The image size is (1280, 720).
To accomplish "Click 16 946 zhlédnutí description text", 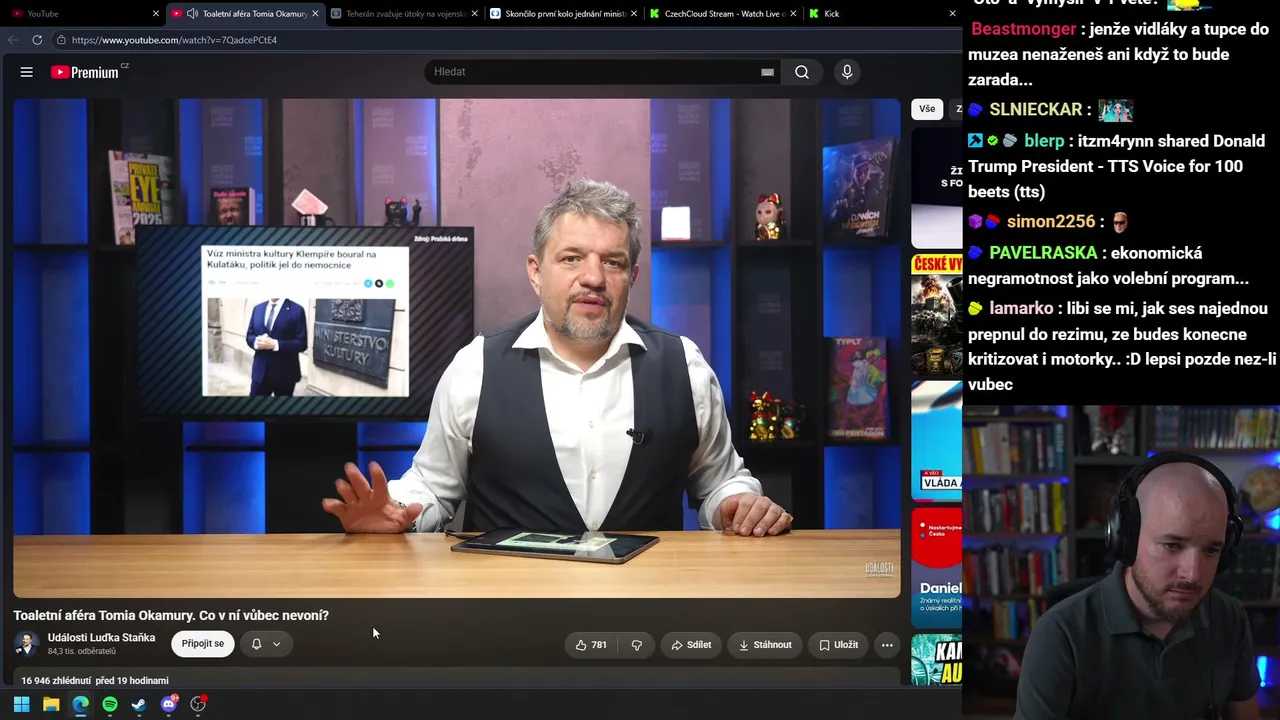I will click(x=95, y=681).
